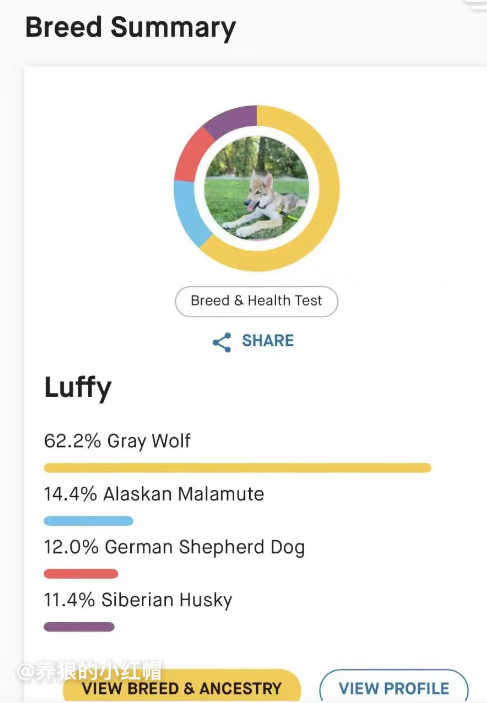The height and width of the screenshot is (703, 487).
Task: Select the blue donut chart segment
Action: [x=187, y=211]
